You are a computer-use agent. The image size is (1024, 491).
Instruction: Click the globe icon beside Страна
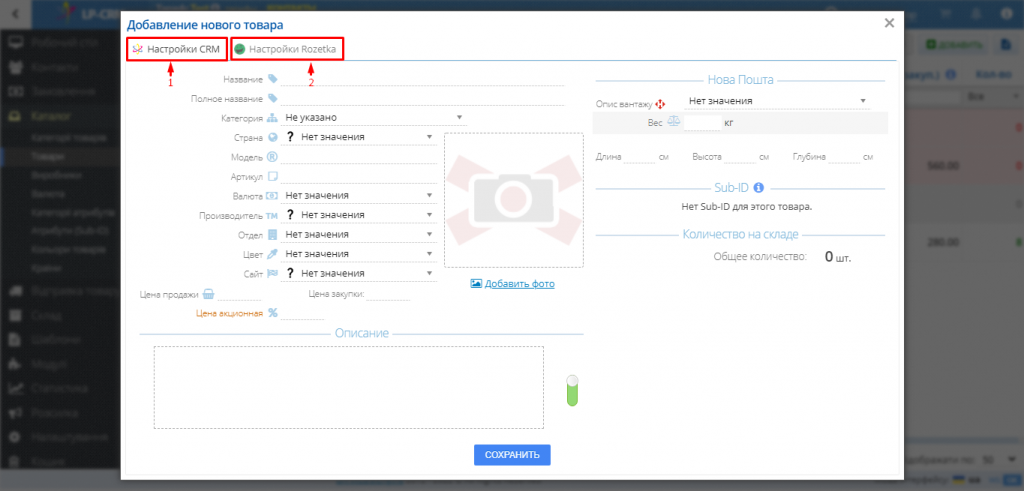272,137
